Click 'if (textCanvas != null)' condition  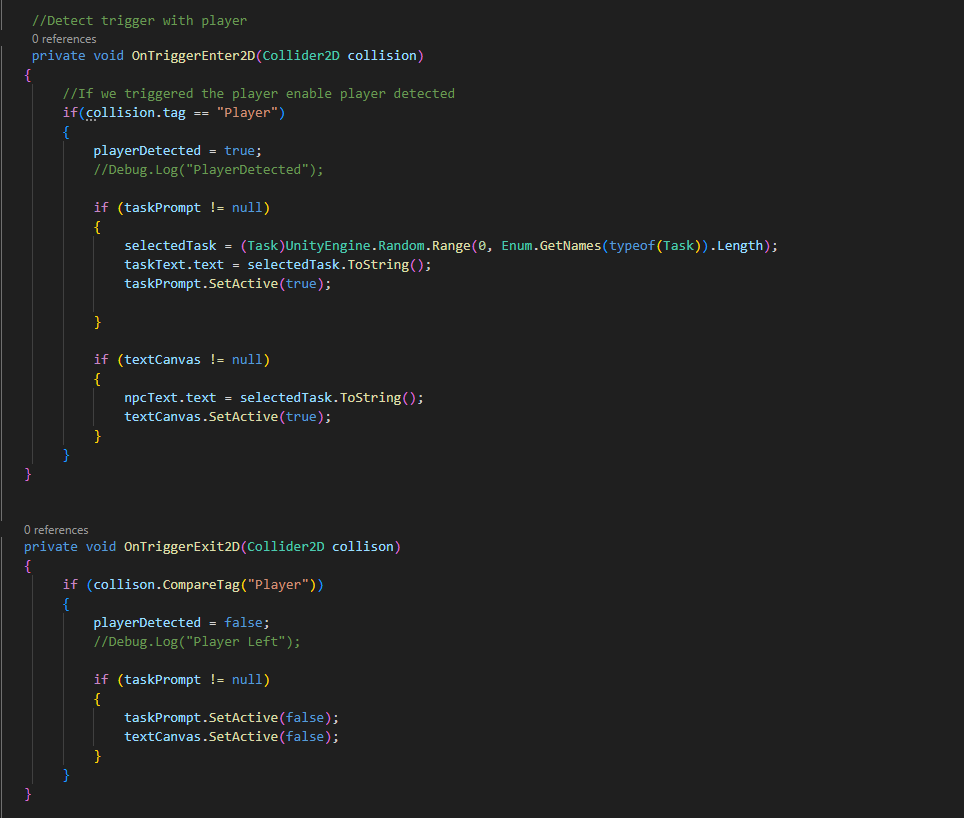182,360
